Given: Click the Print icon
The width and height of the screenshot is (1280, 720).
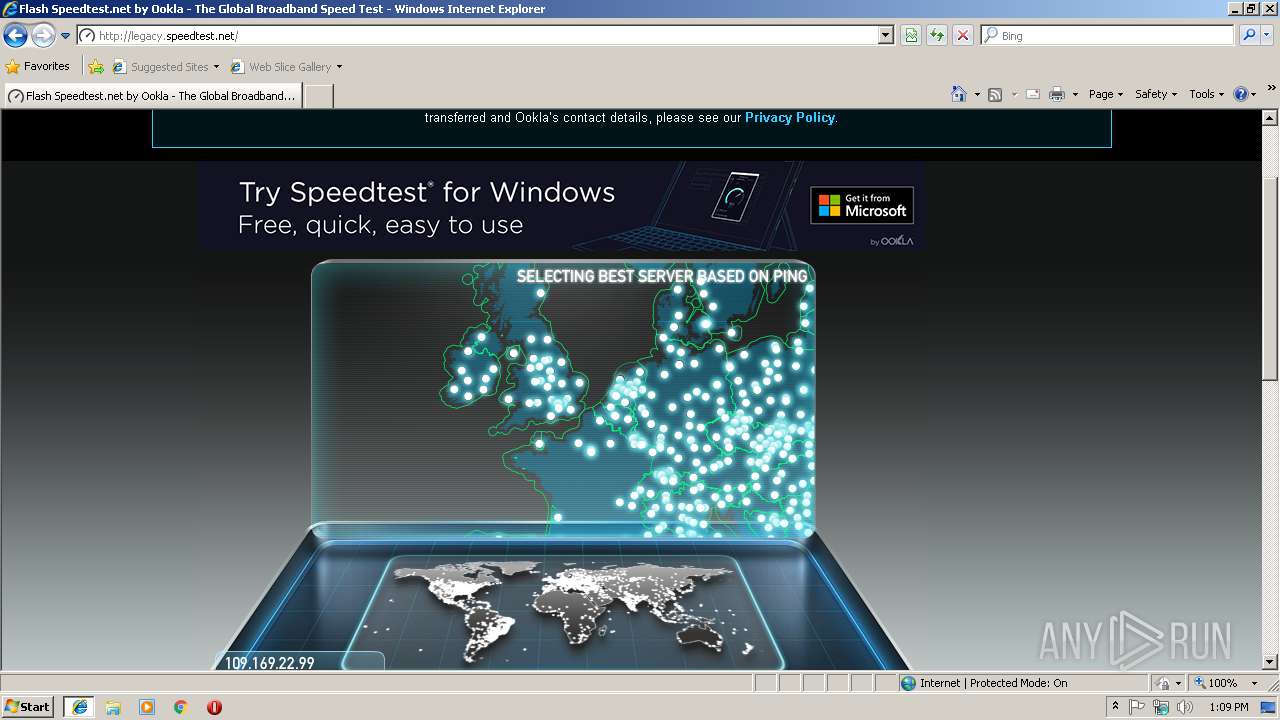Looking at the screenshot, I should pyautogui.click(x=1057, y=94).
